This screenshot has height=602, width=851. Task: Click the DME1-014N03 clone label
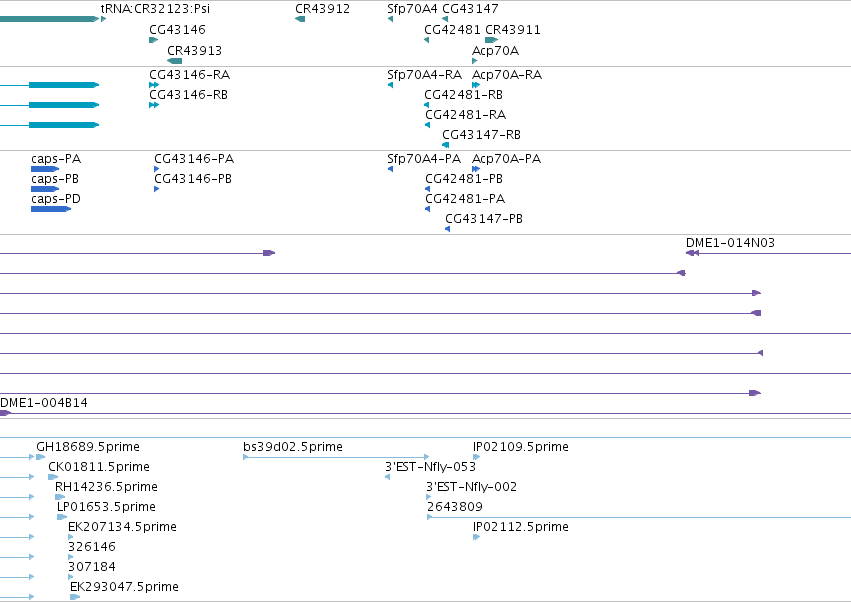tap(731, 243)
